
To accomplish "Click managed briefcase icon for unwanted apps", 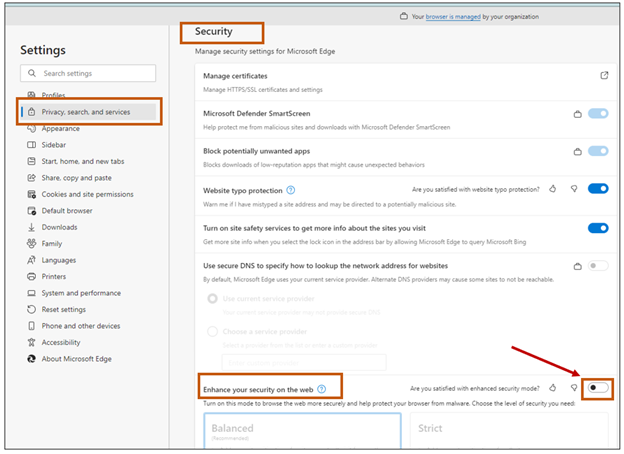I will tap(577, 152).
